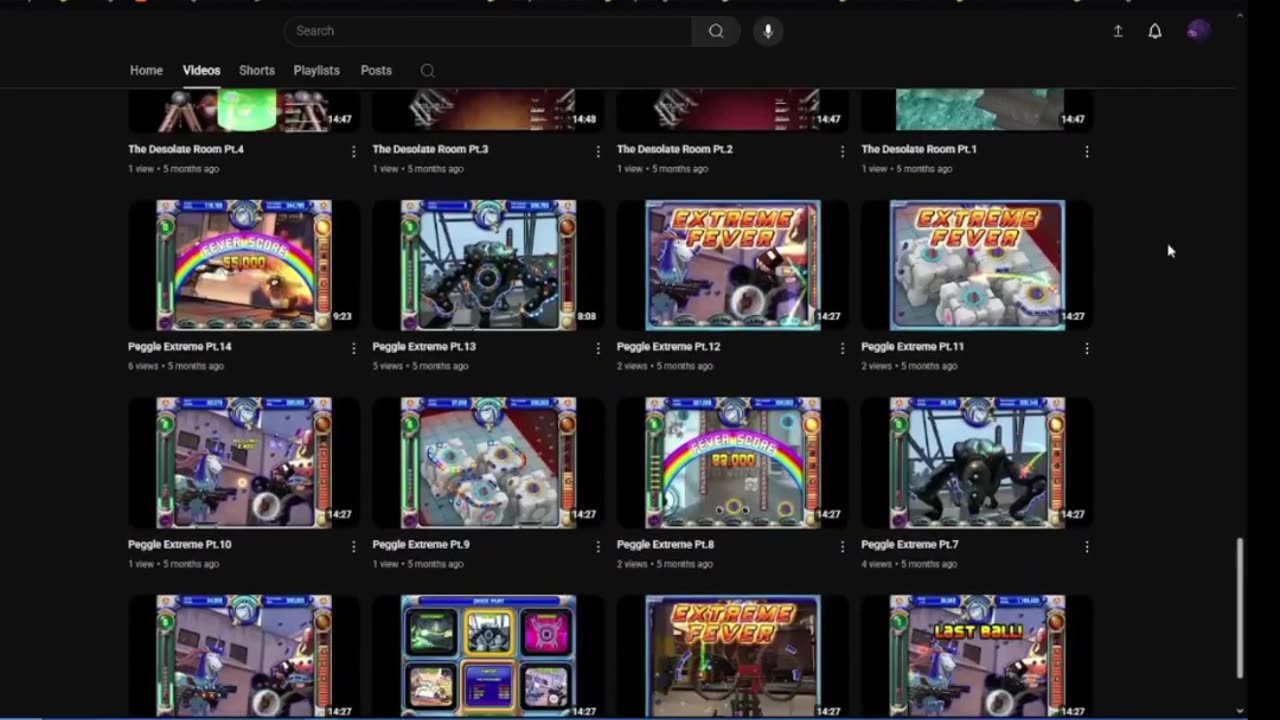The height and width of the screenshot is (720, 1280).
Task: Open Peggle Extreme Pt.9 title link
Action: 421,545
